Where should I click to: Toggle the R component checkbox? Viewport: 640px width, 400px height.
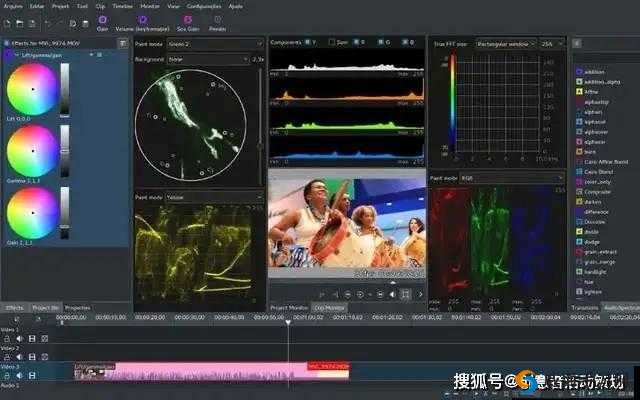[x=356, y=42]
